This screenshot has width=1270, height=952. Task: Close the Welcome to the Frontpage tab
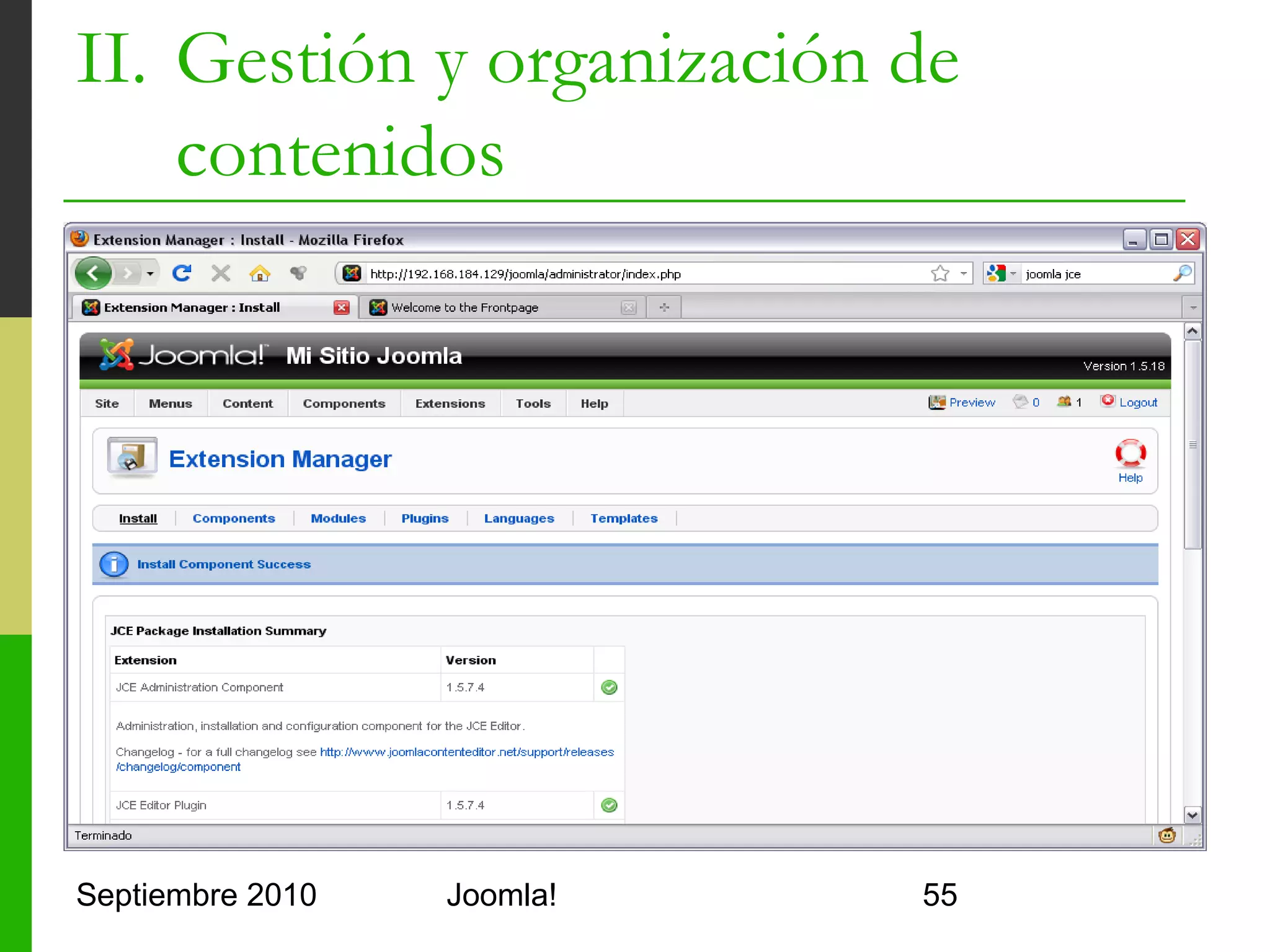tap(629, 307)
